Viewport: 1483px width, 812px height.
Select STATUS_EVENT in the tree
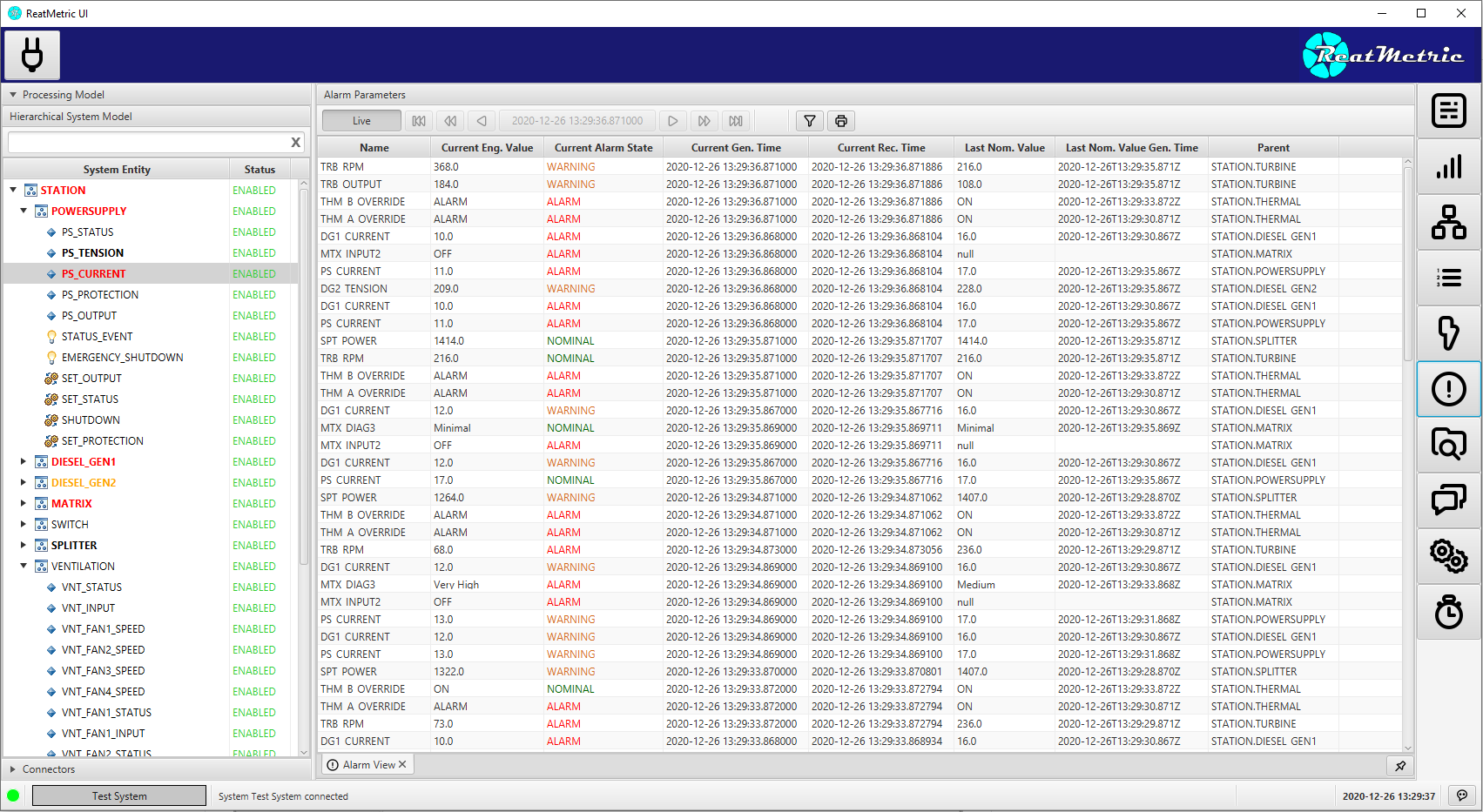coord(97,336)
